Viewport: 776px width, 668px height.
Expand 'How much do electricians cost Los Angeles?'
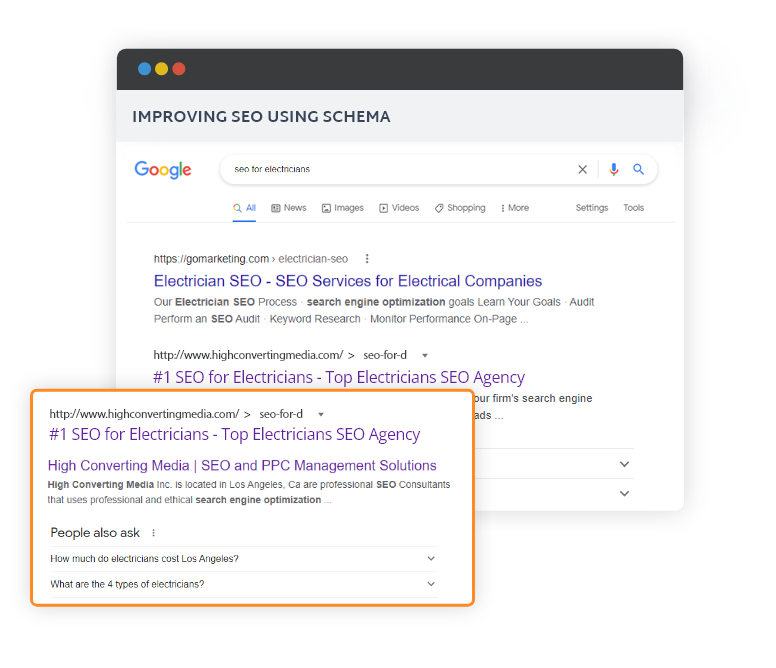click(243, 559)
